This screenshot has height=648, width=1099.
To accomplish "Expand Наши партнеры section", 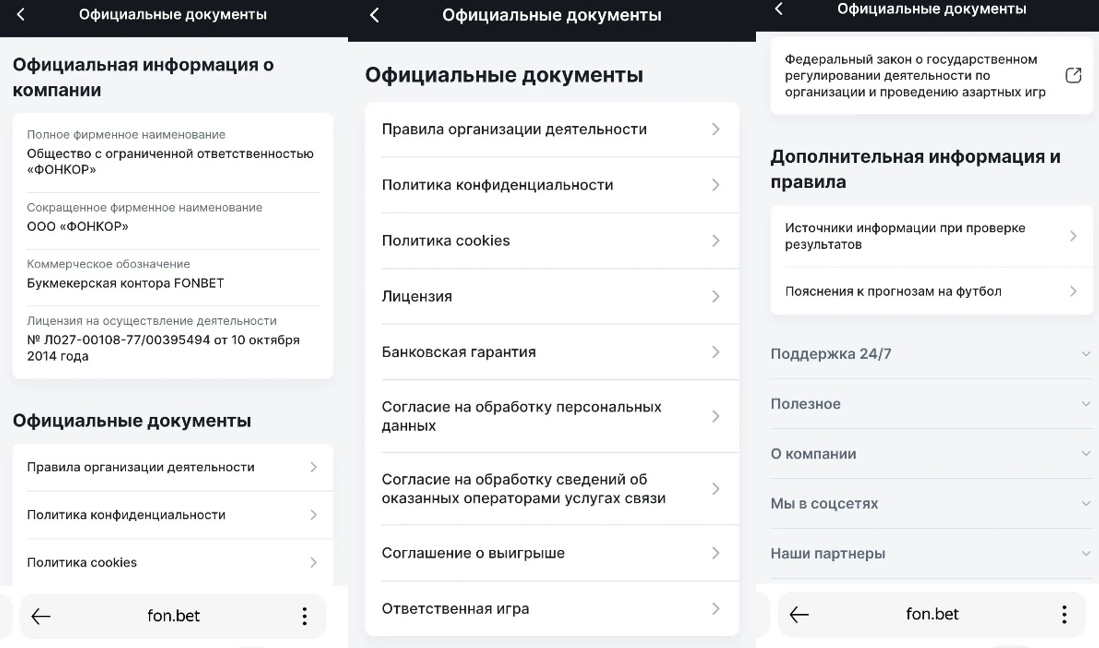I will click(931, 553).
